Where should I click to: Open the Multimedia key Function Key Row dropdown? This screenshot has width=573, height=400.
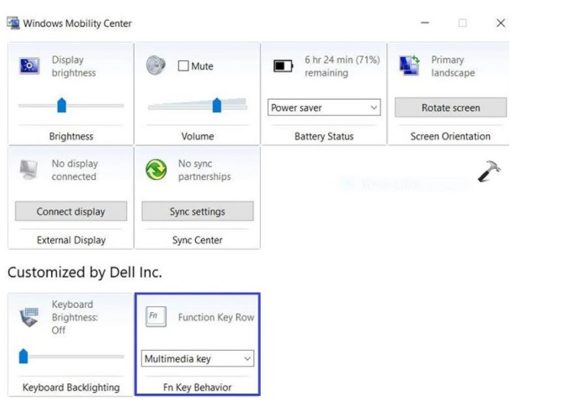click(197, 358)
